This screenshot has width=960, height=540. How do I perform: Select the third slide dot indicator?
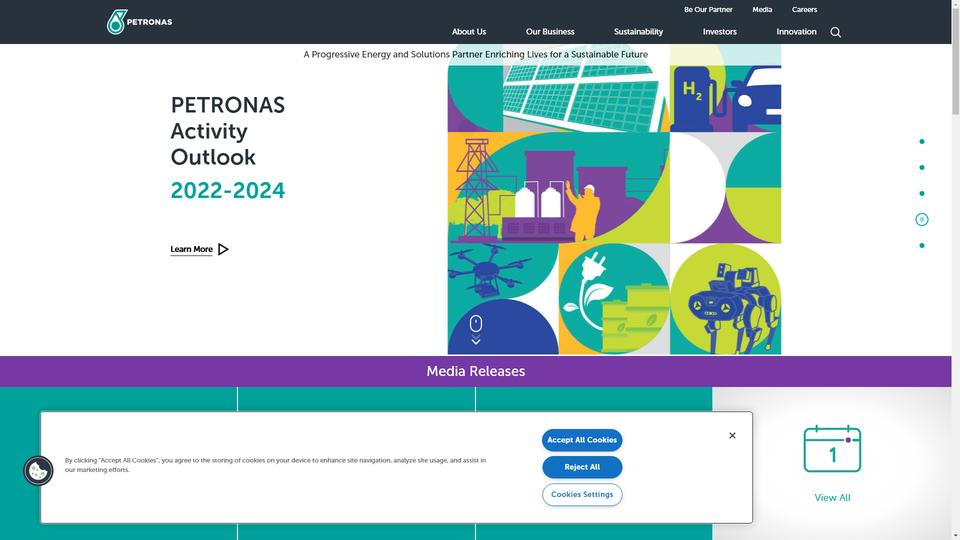[921, 193]
